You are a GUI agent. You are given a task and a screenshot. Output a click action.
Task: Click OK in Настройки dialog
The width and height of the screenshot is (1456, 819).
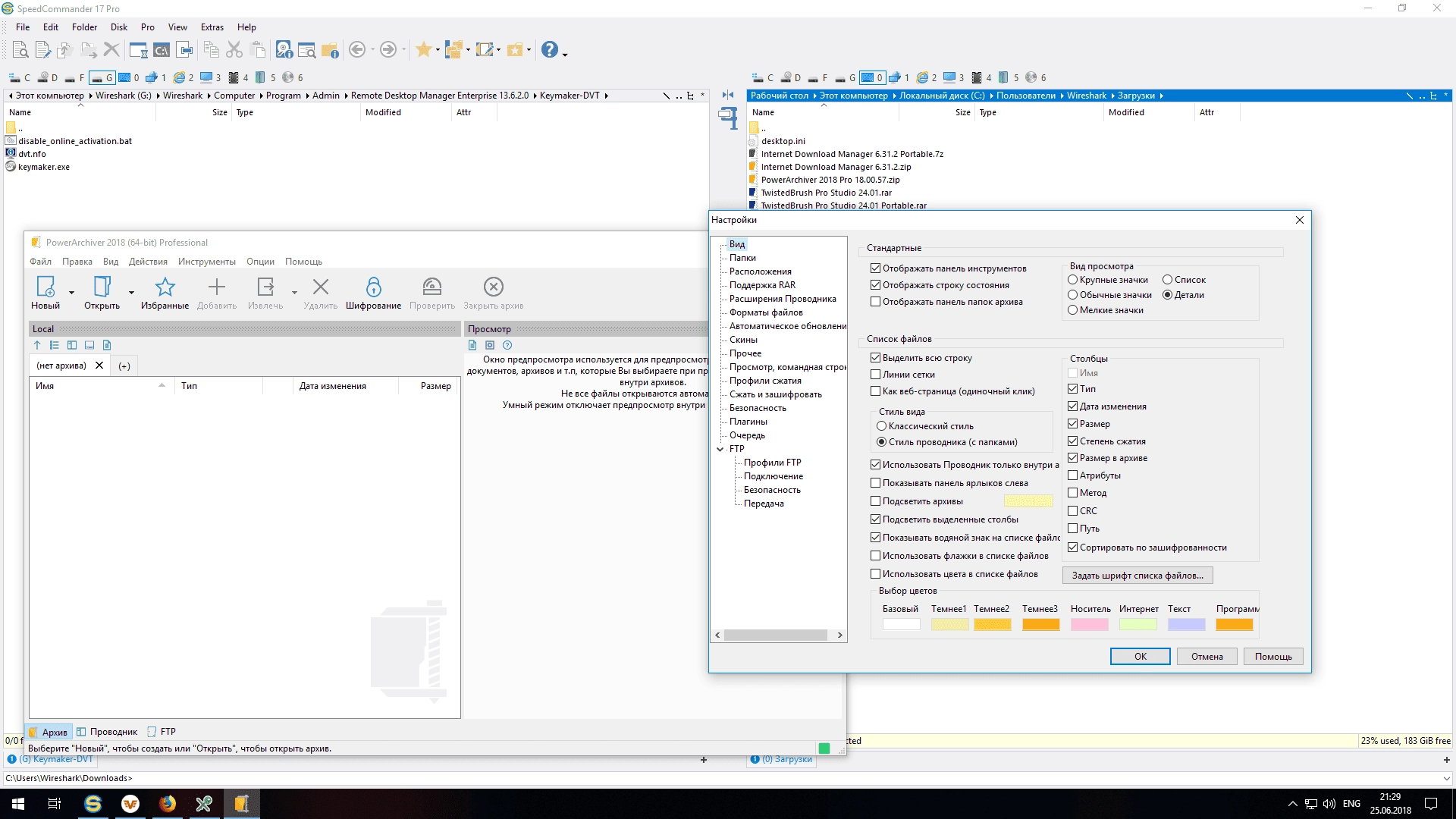[x=1140, y=657]
